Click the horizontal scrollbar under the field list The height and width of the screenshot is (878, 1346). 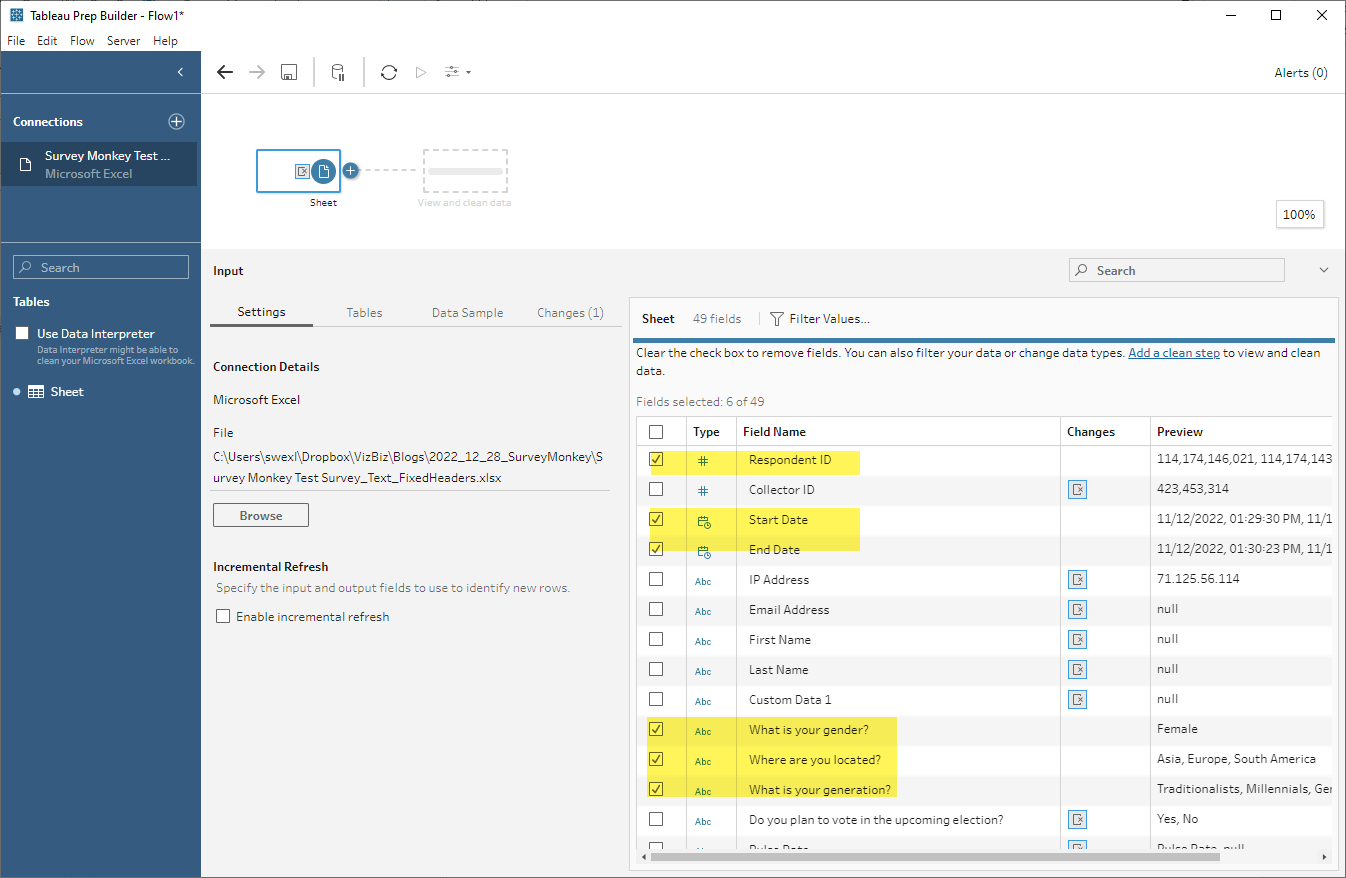pyautogui.click(x=935, y=857)
